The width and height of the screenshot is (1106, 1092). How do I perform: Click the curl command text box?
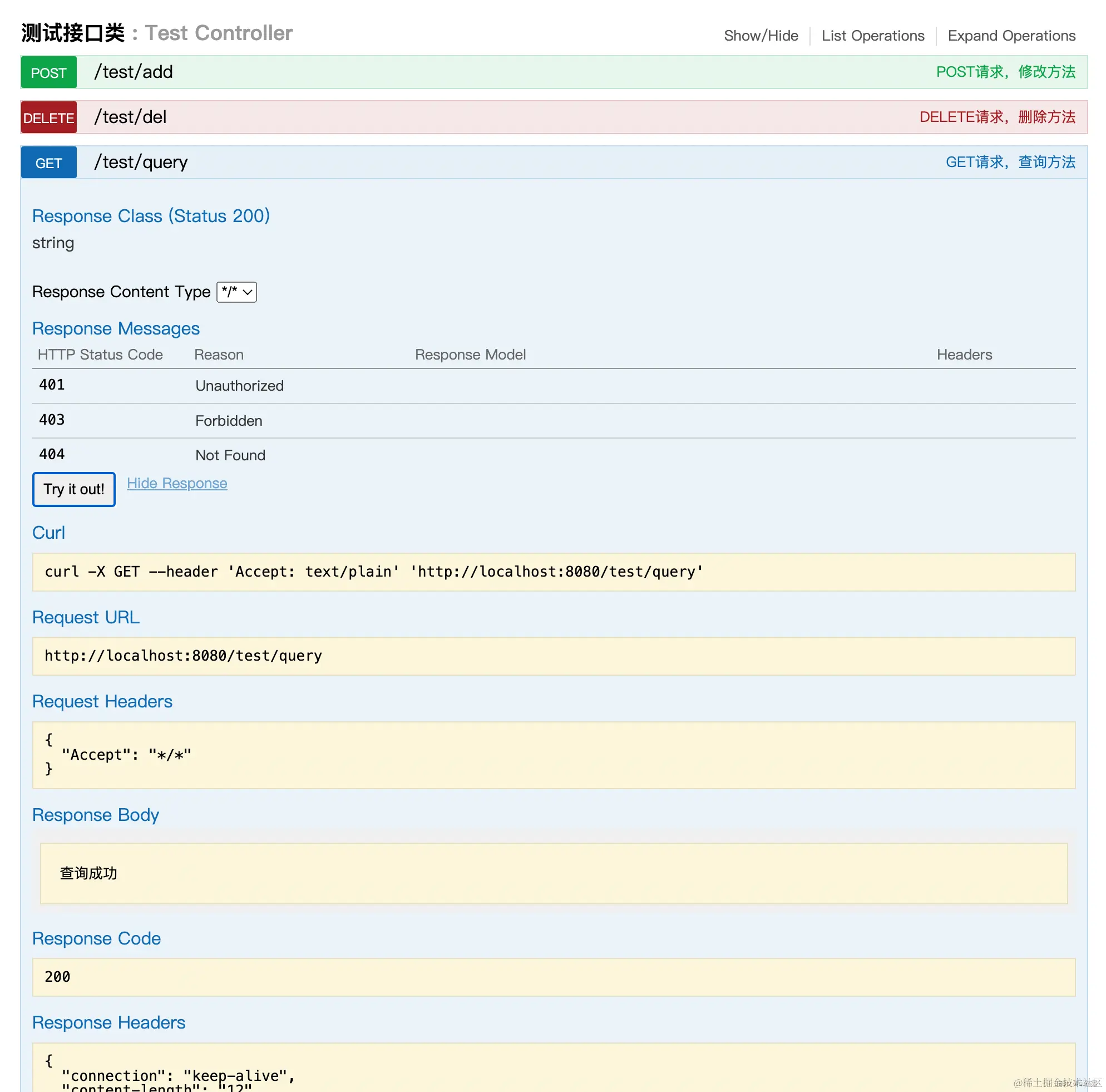pos(554,572)
